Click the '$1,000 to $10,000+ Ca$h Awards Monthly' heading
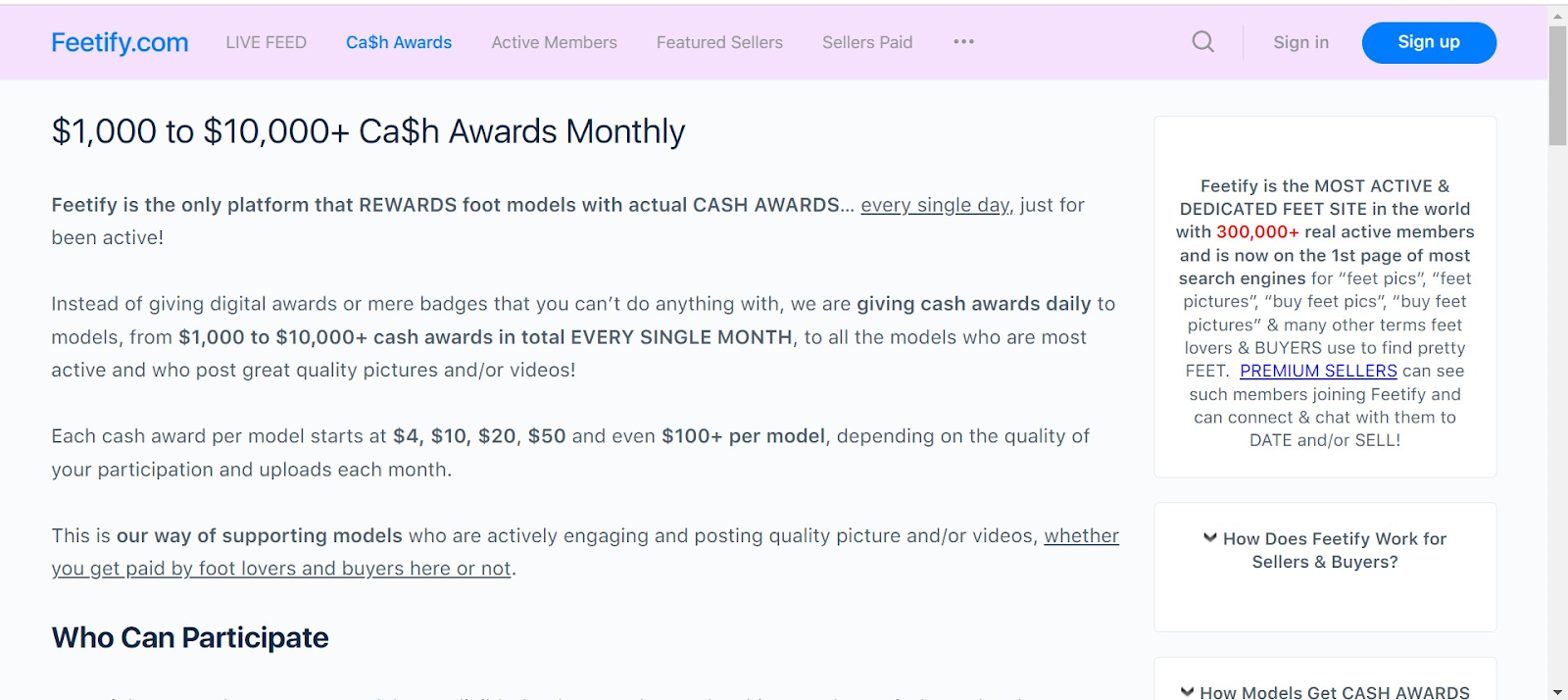Viewport: 1568px width, 700px height. tap(368, 131)
